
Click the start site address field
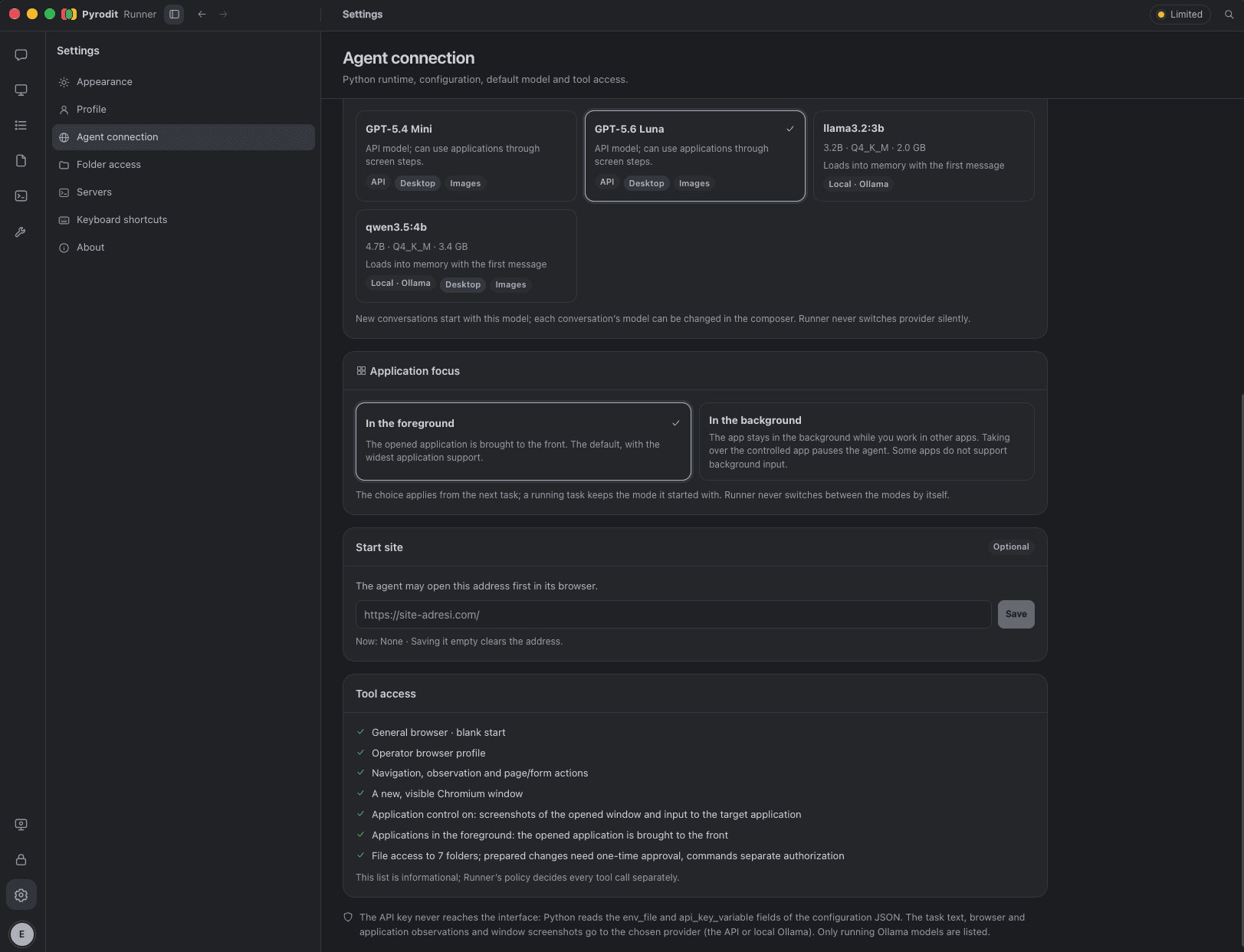coord(673,615)
